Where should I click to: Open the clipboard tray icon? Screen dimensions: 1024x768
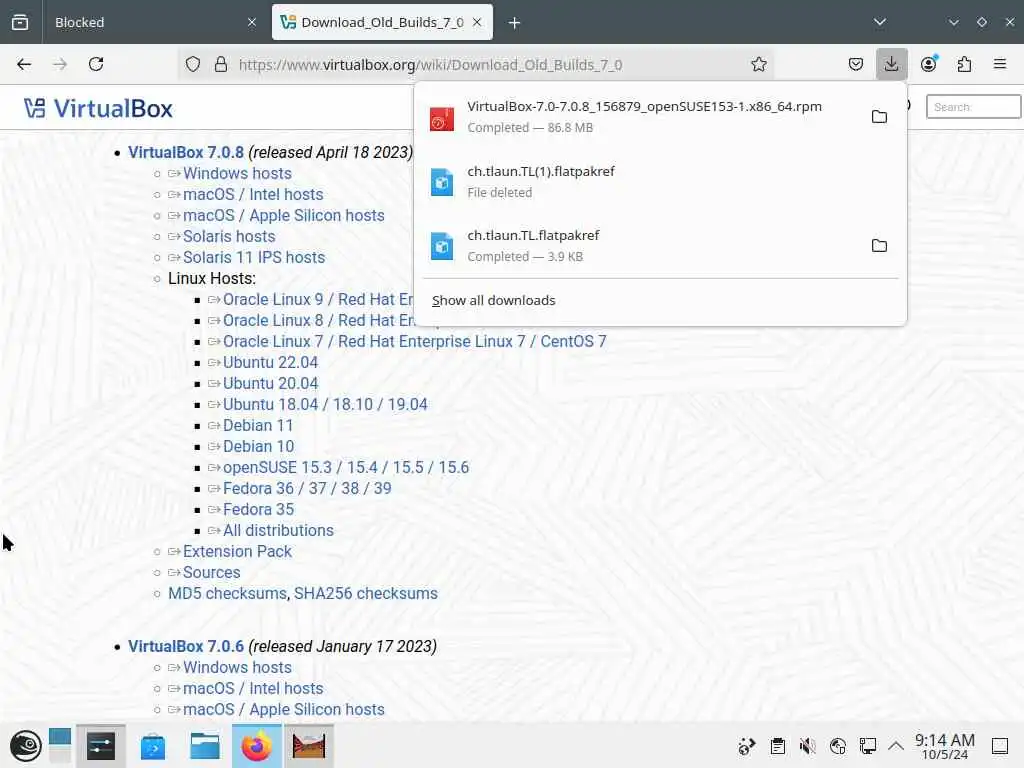point(777,746)
